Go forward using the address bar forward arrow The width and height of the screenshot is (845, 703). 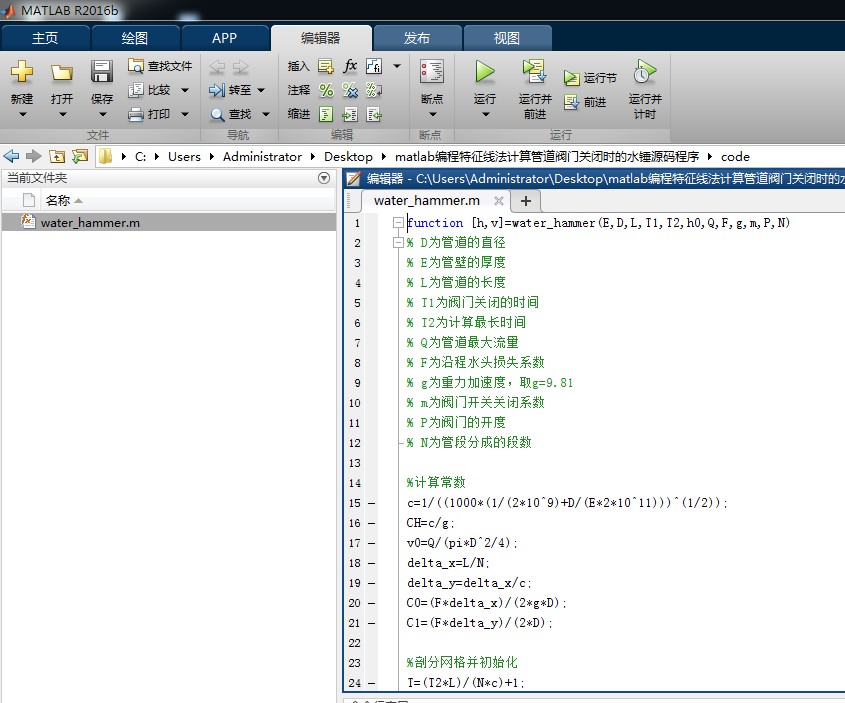[33, 157]
